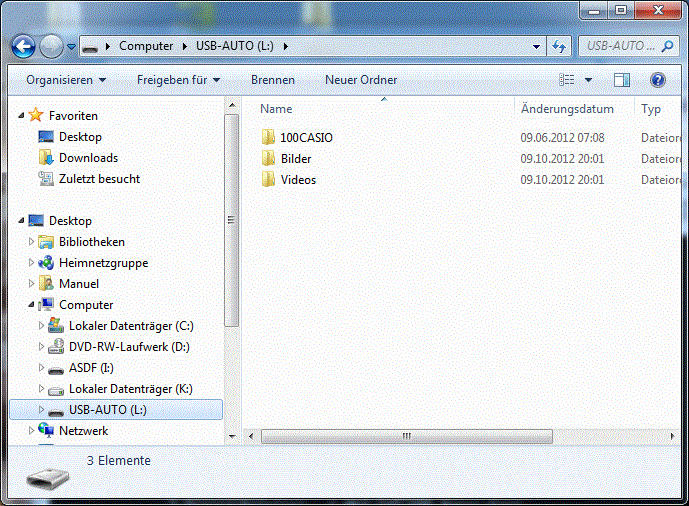Open Desktop under Favoriten
The height and width of the screenshot is (506, 689).
(80, 137)
